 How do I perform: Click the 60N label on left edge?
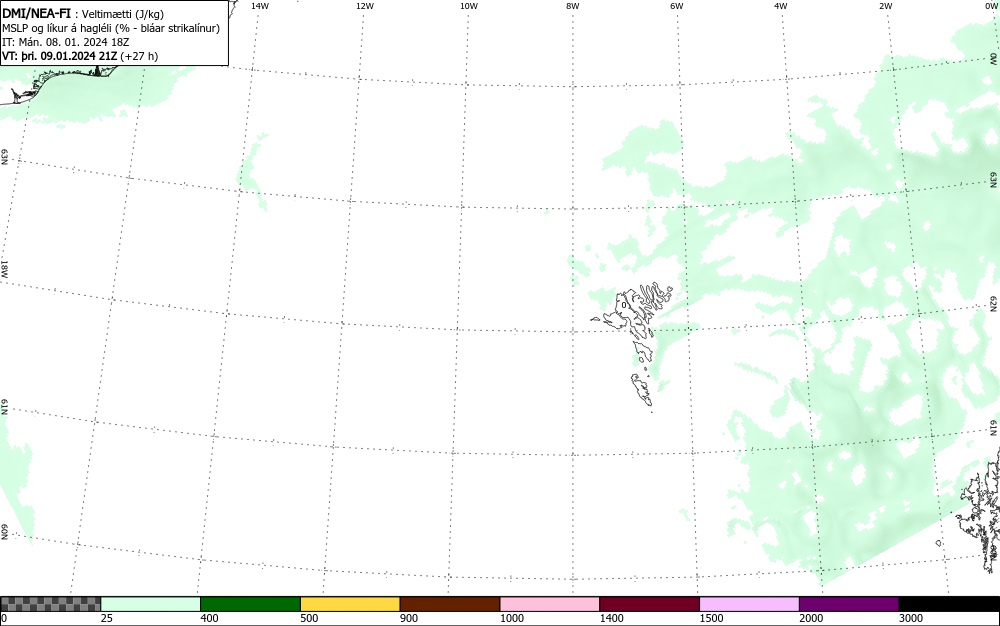[4, 532]
